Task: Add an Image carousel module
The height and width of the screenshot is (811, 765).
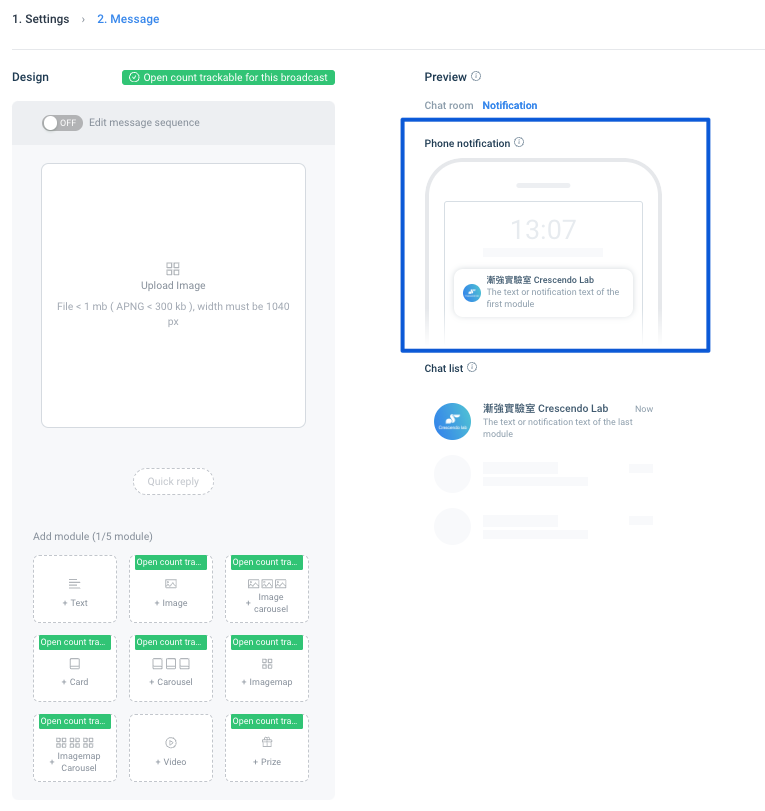Action: pyautogui.click(x=267, y=592)
